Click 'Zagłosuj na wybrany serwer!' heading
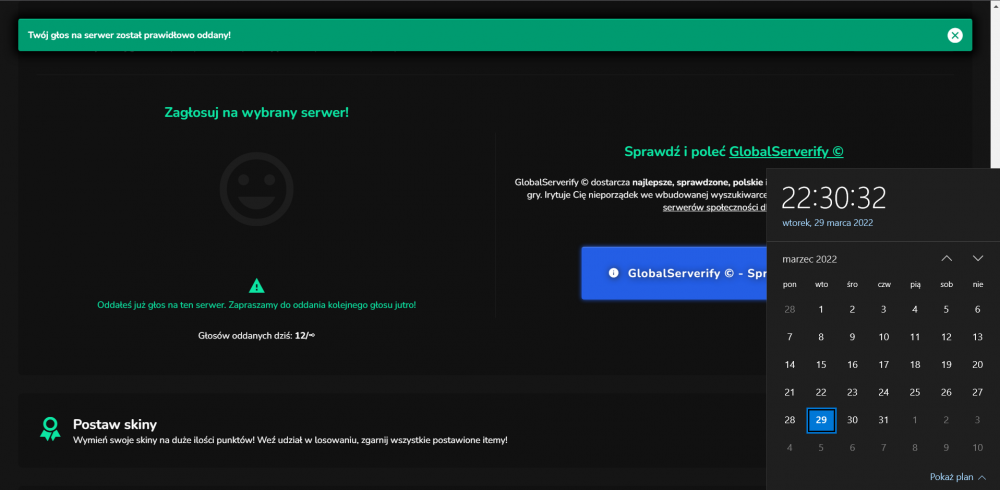The width and height of the screenshot is (1000, 490). [256, 113]
